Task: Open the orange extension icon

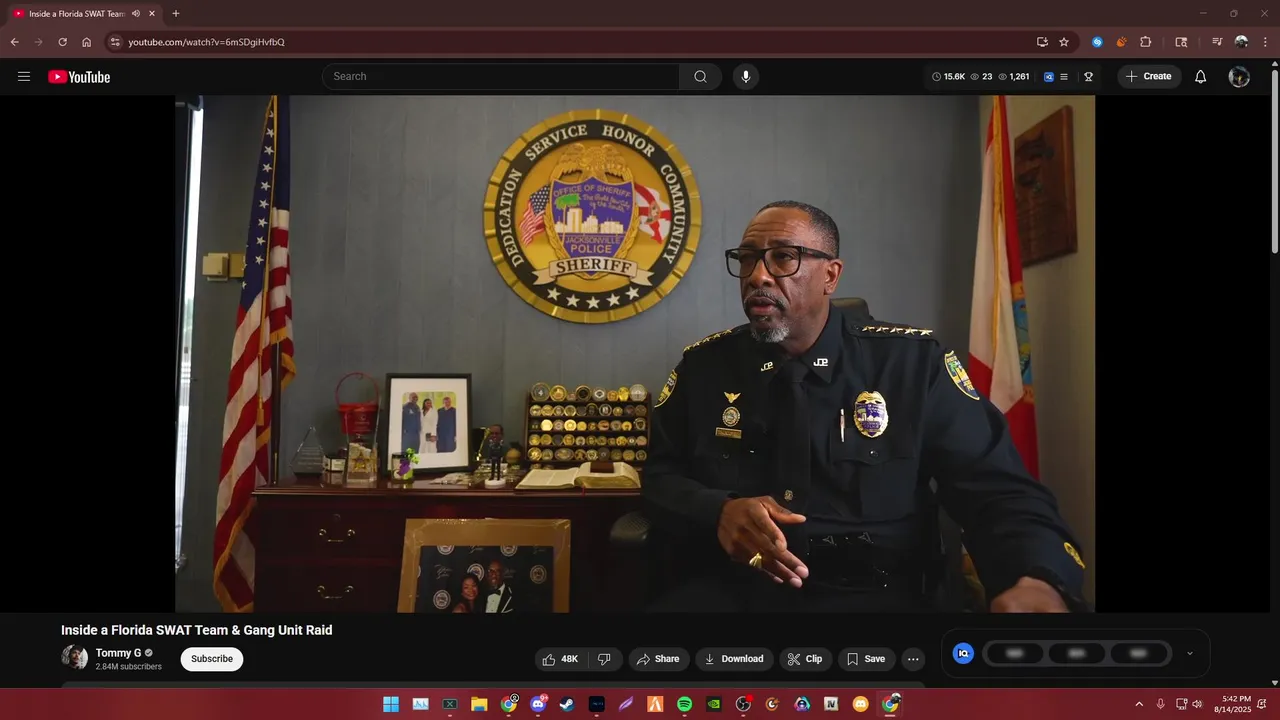Action: point(1121,42)
